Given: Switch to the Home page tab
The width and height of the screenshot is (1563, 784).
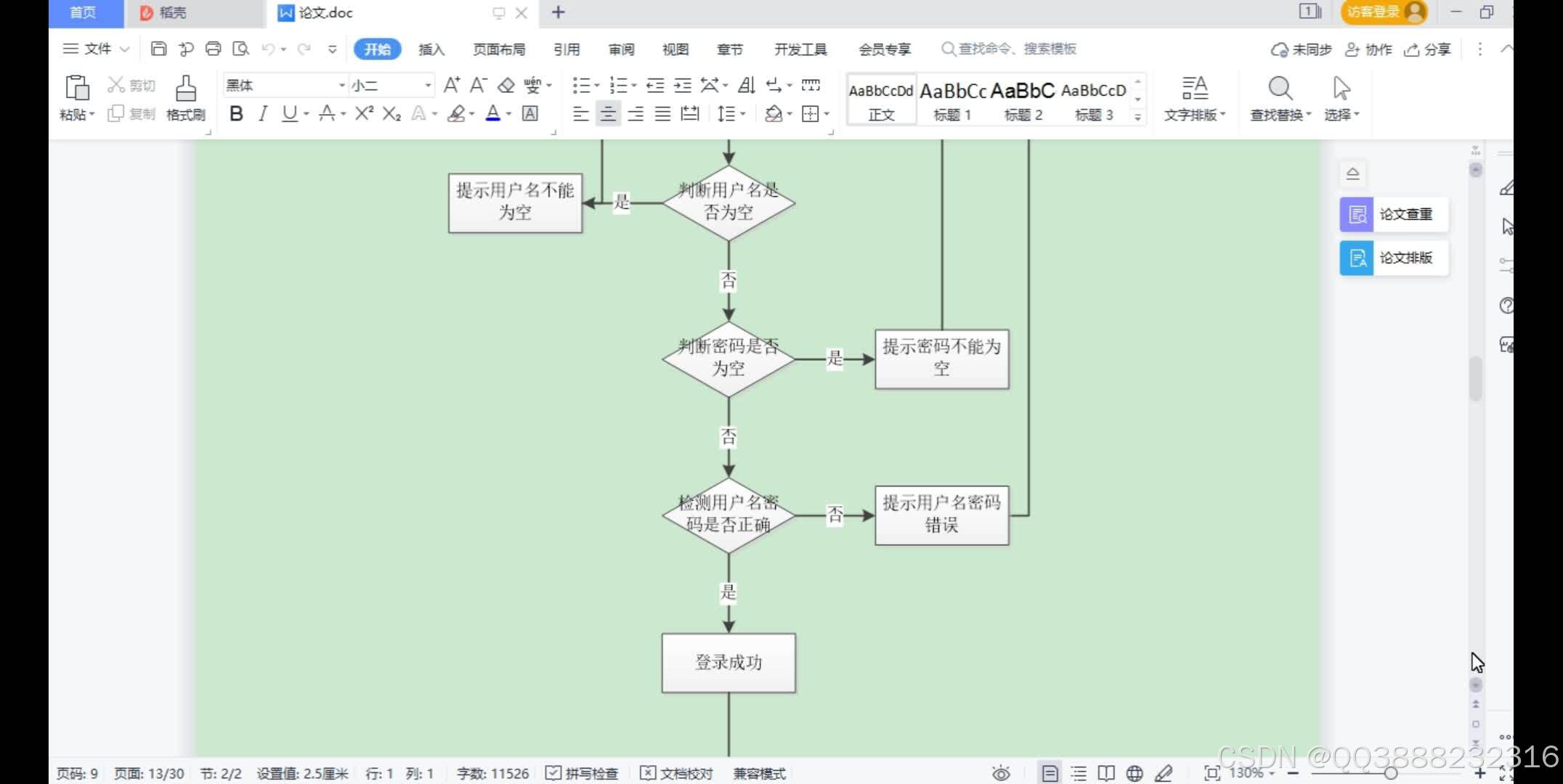Looking at the screenshot, I should coord(84,12).
